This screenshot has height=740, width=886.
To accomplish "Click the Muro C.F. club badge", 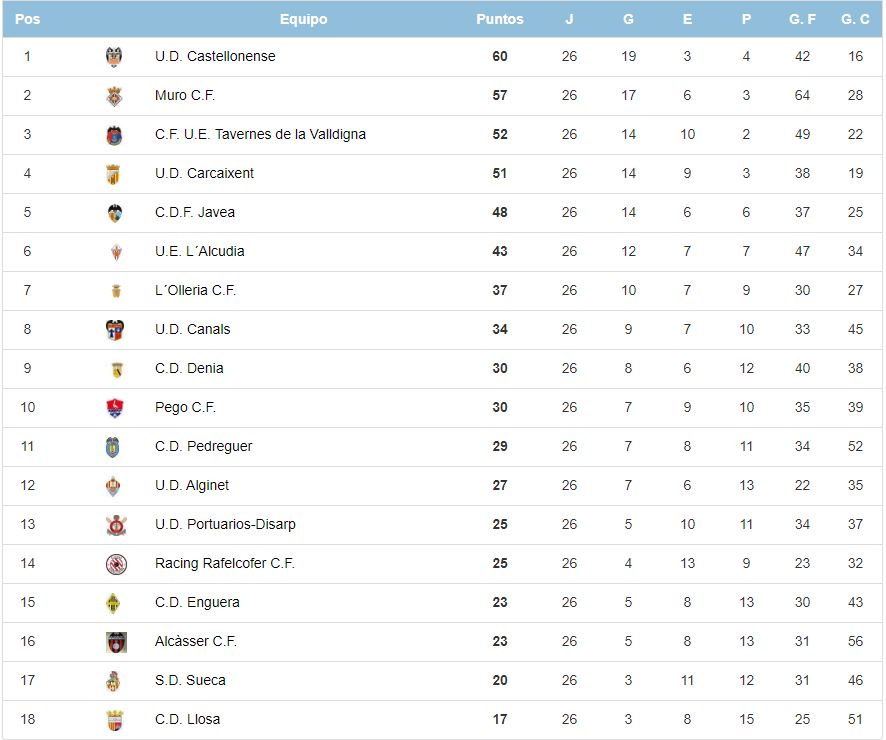I will pyautogui.click(x=114, y=96).
